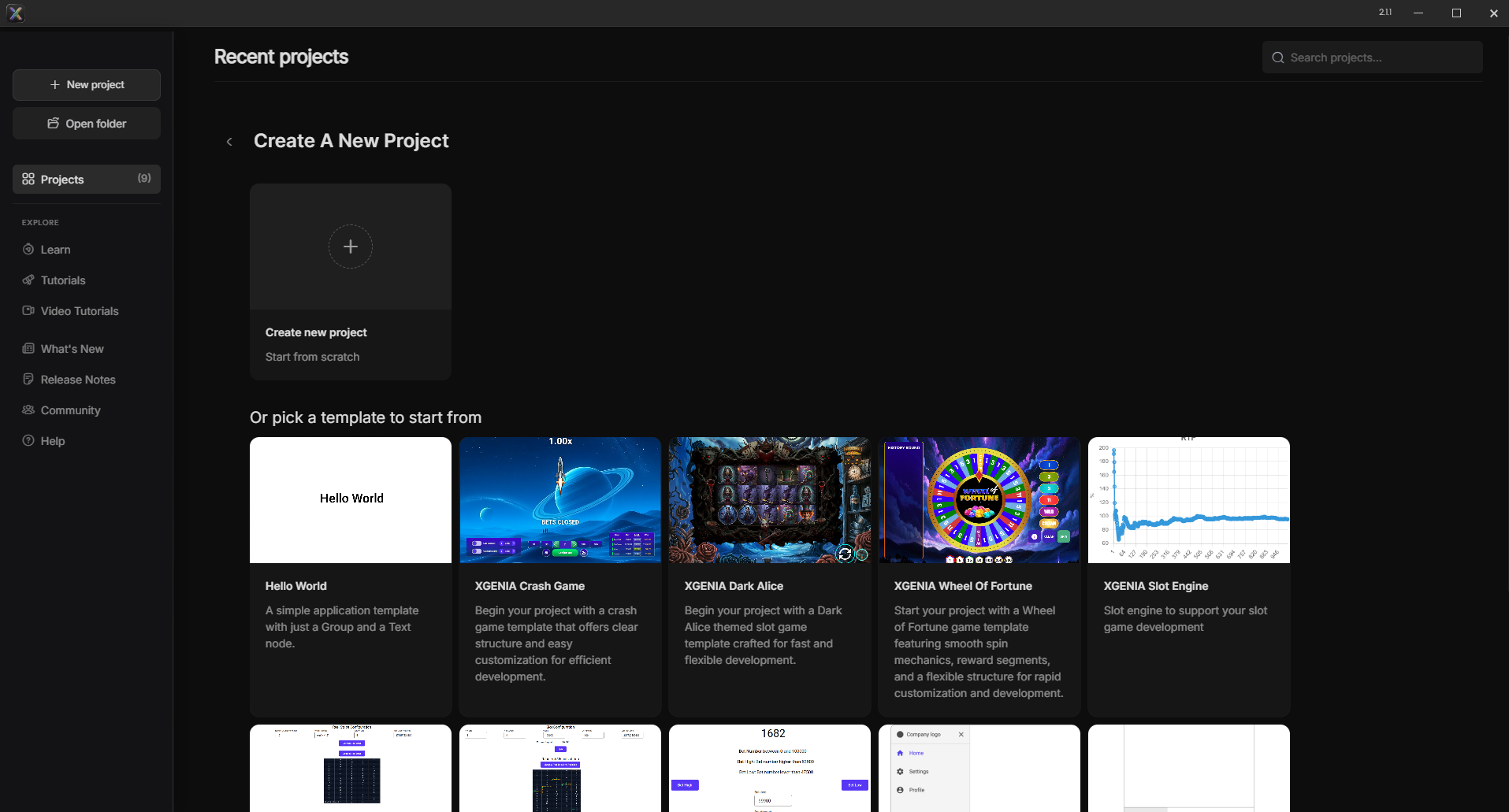Open the Company logo sidebar template thumbnail
The image size is (1509, 812).
(x=979, y=769)
